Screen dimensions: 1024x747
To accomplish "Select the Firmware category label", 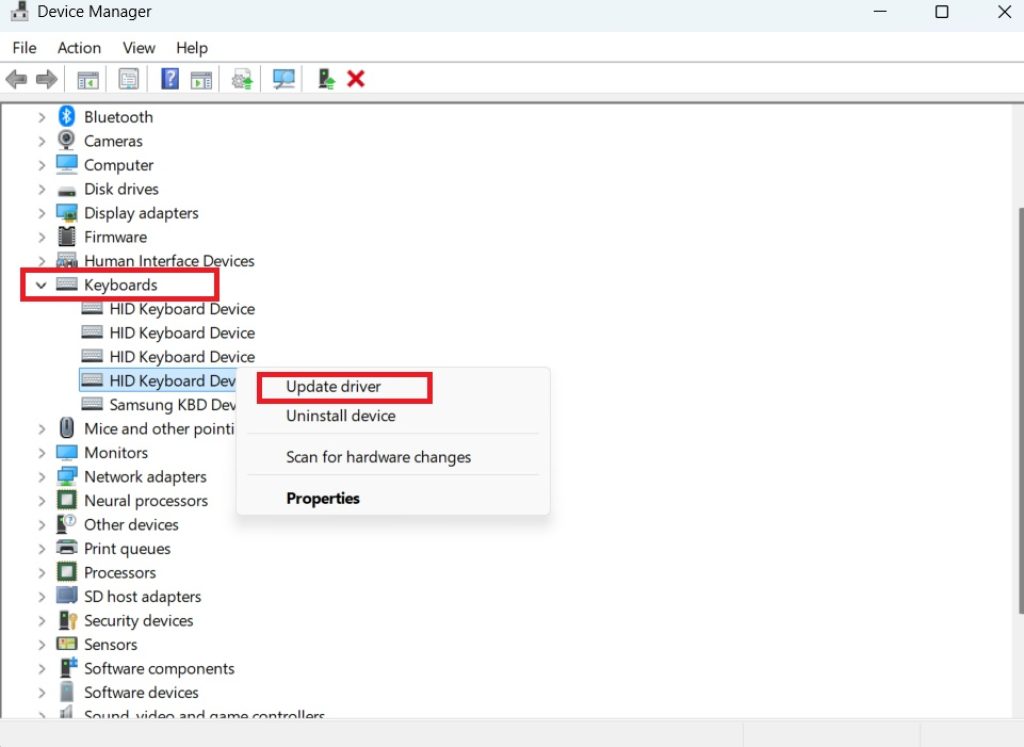I will point(116,237).
